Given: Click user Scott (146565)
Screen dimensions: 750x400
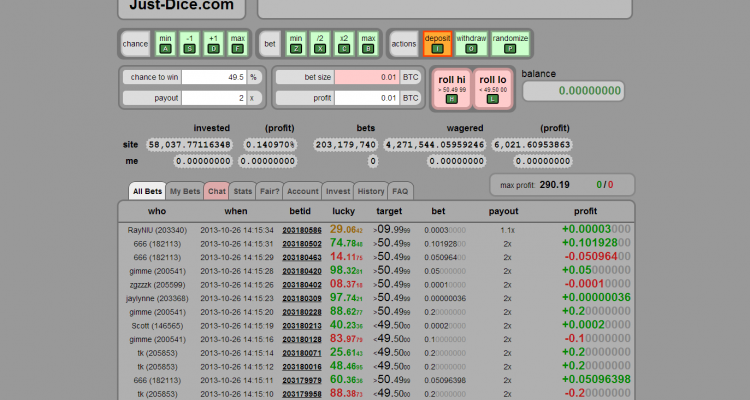Looking at the screenshot, I should point(157,326).
